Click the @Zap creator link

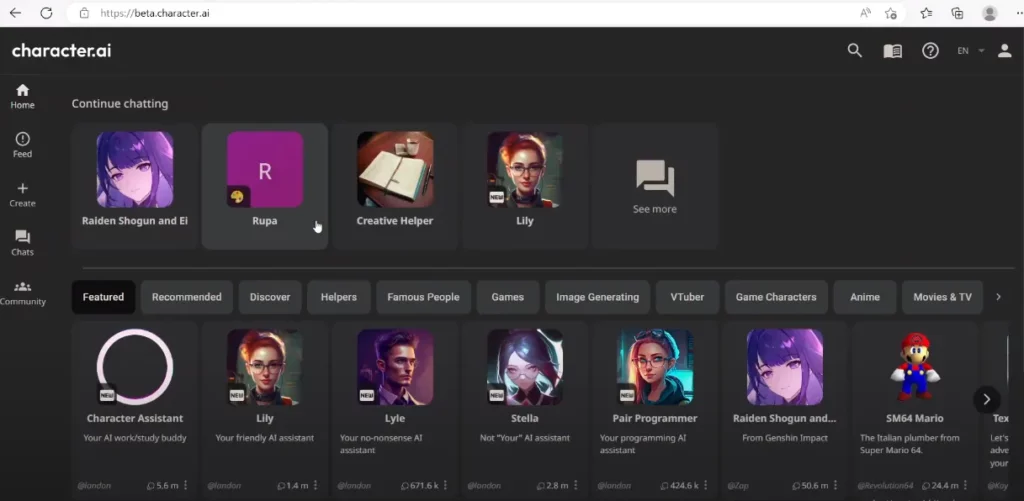click(737, 486)
